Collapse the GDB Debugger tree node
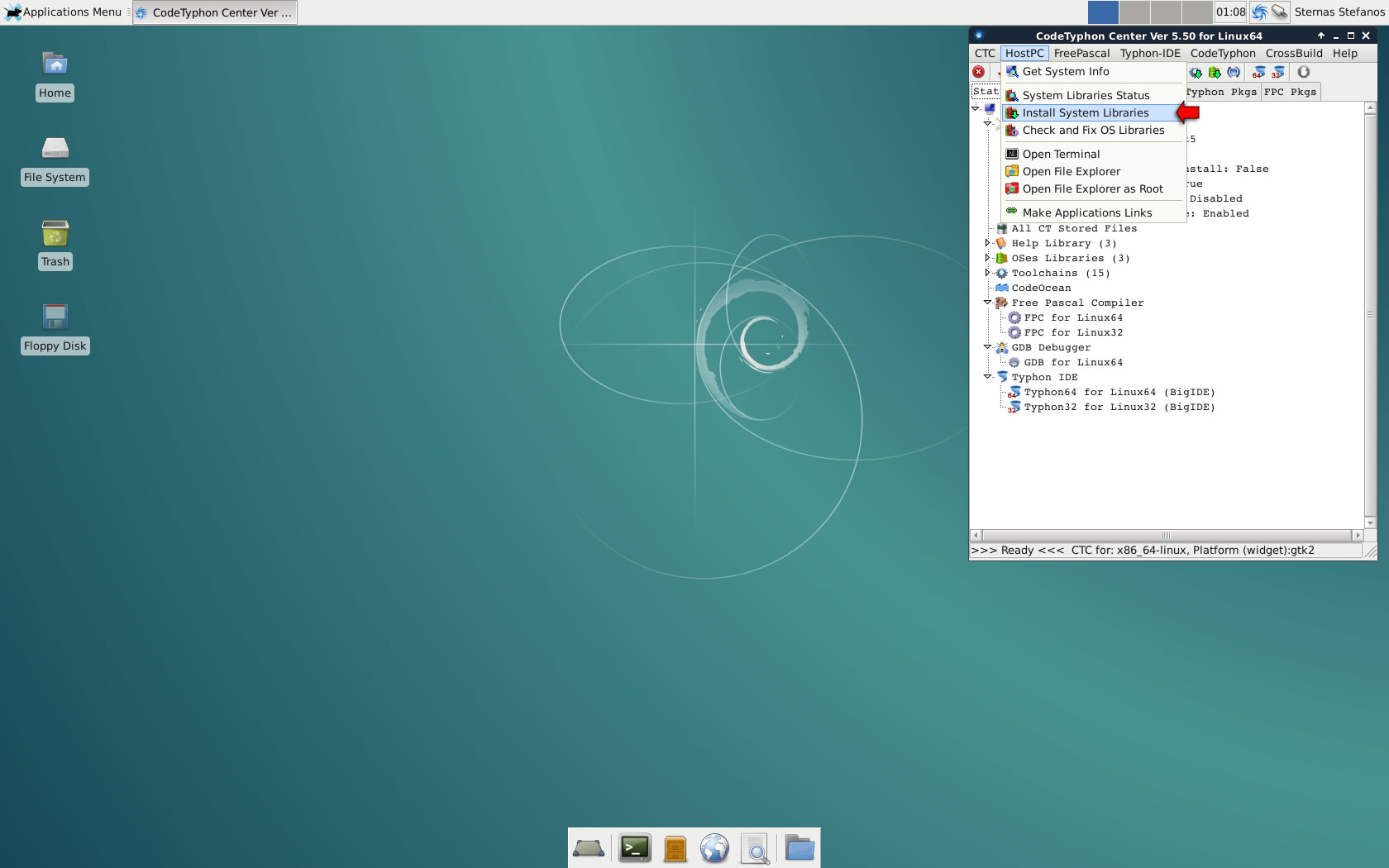The height and width of the screenshot is (868, 1389). click(x=987, y=347)
